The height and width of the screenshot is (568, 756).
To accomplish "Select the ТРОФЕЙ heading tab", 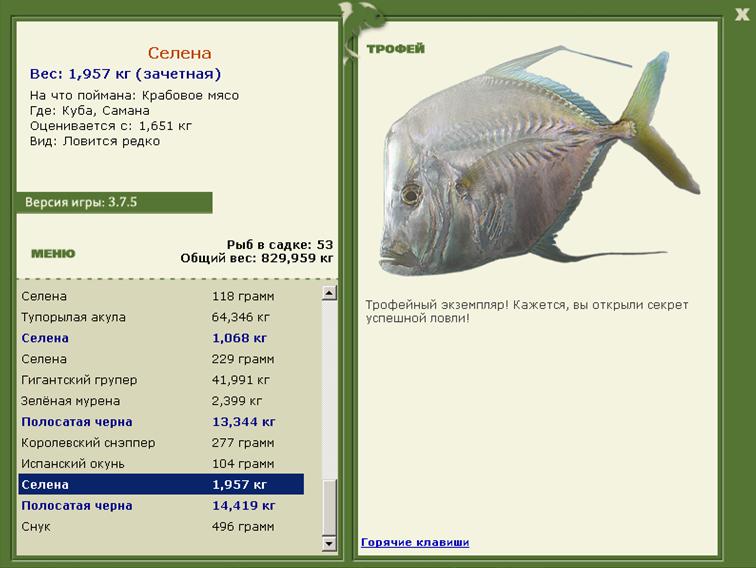I will [395, 49].
